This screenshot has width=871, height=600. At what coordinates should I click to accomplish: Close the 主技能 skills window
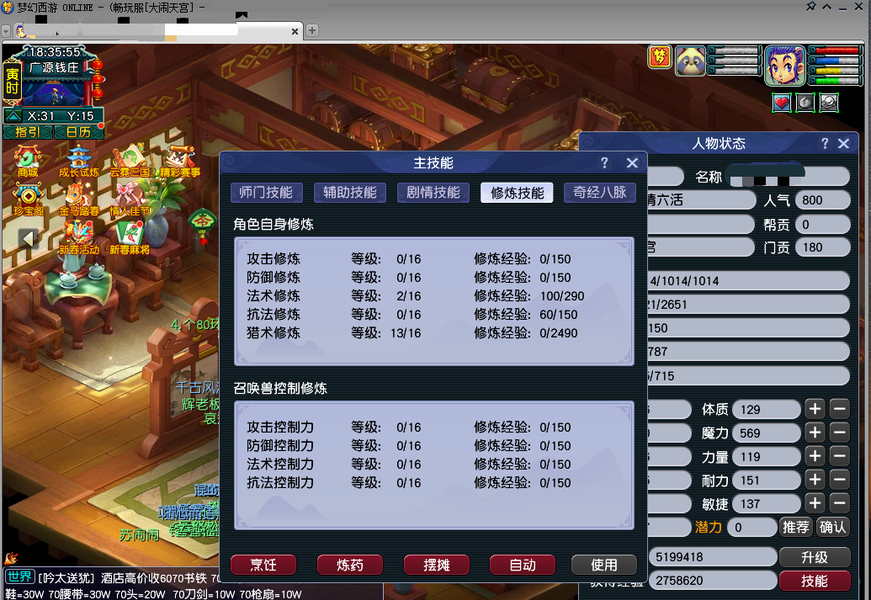pos(632,163)
